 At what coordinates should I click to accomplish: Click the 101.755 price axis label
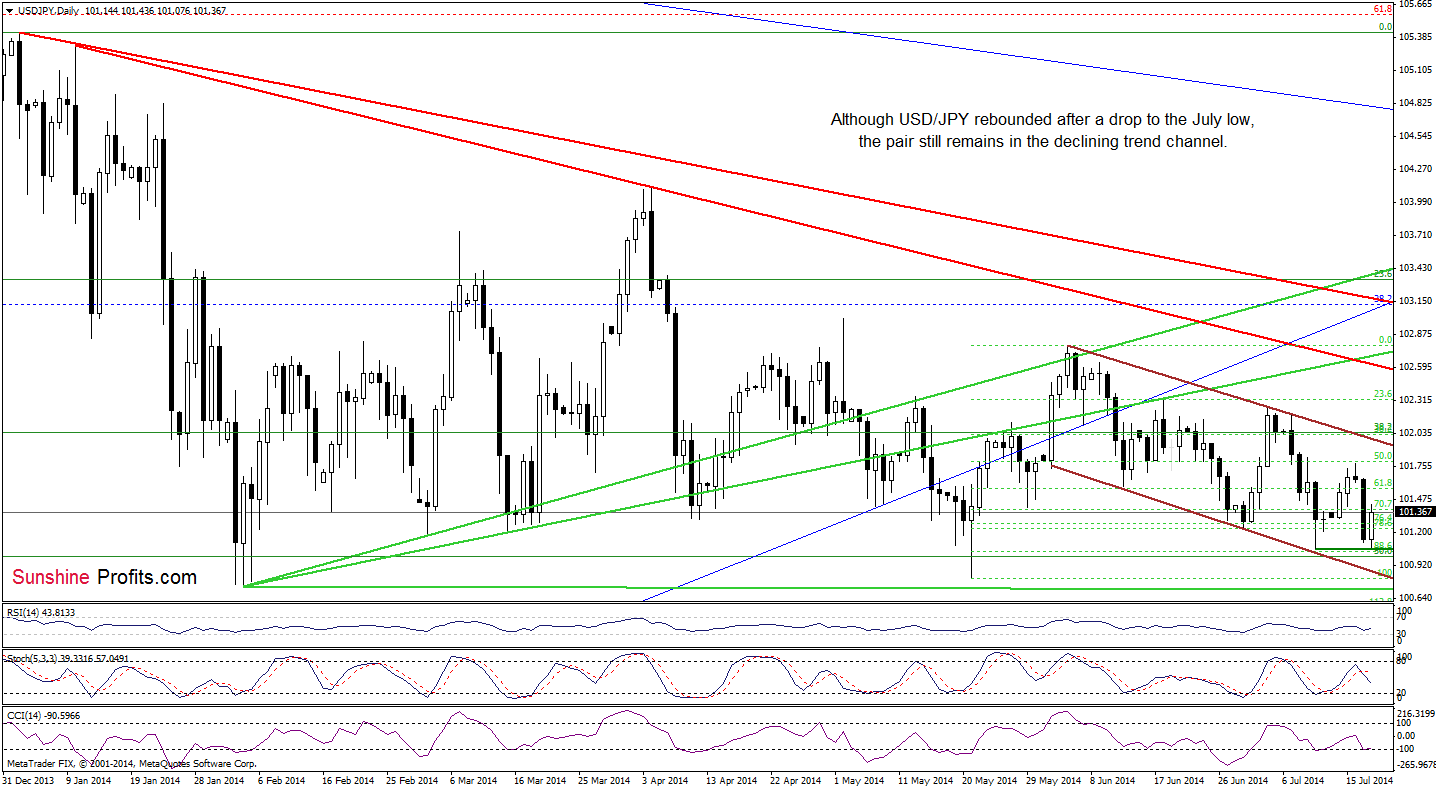tap(1414, 466)
